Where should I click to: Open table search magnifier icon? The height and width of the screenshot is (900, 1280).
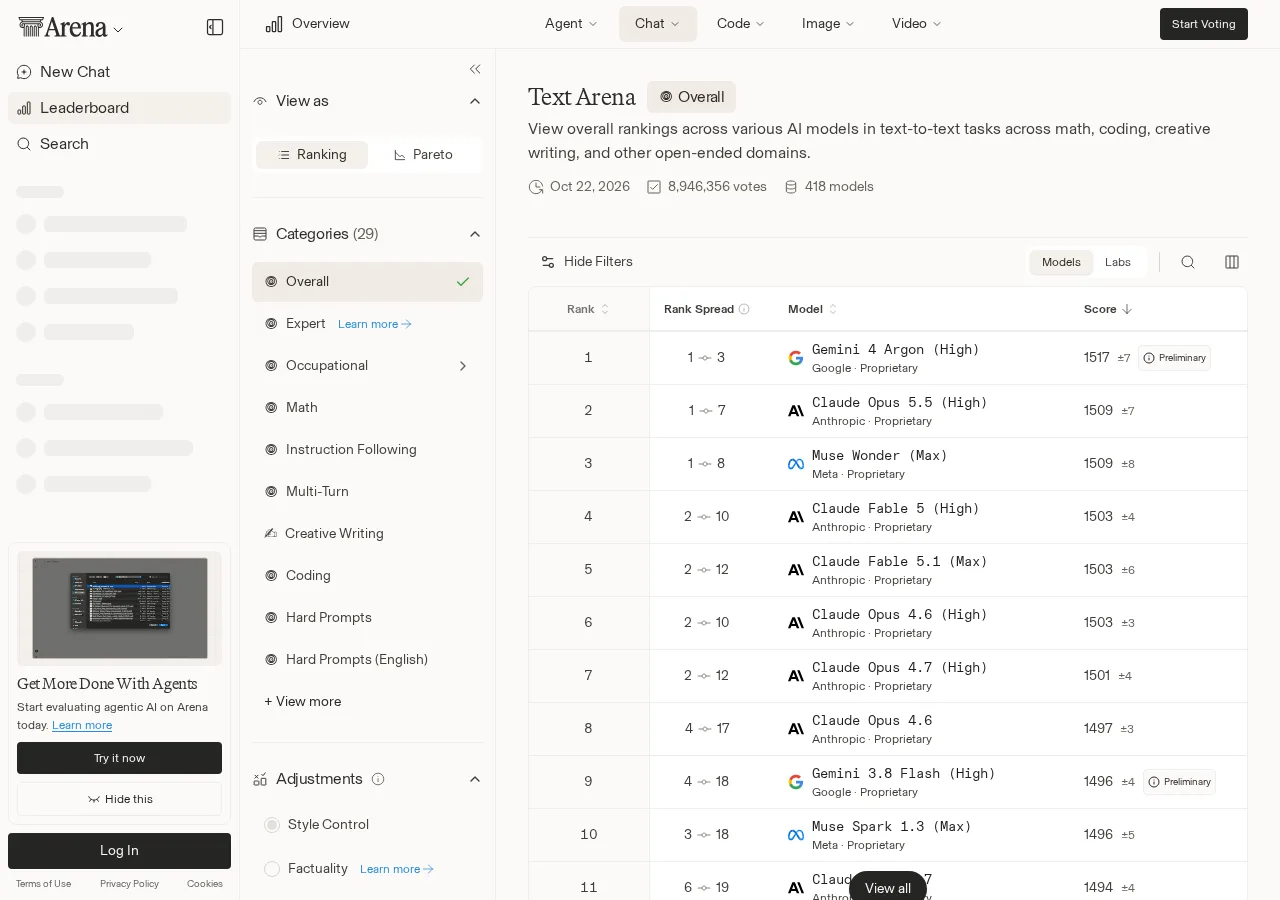[1188, 262]
